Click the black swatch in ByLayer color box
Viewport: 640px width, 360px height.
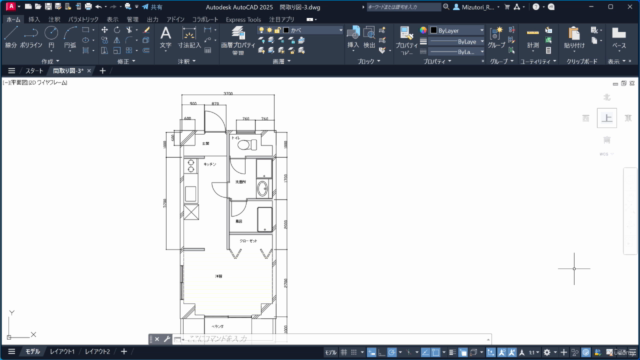pos(434,31)
